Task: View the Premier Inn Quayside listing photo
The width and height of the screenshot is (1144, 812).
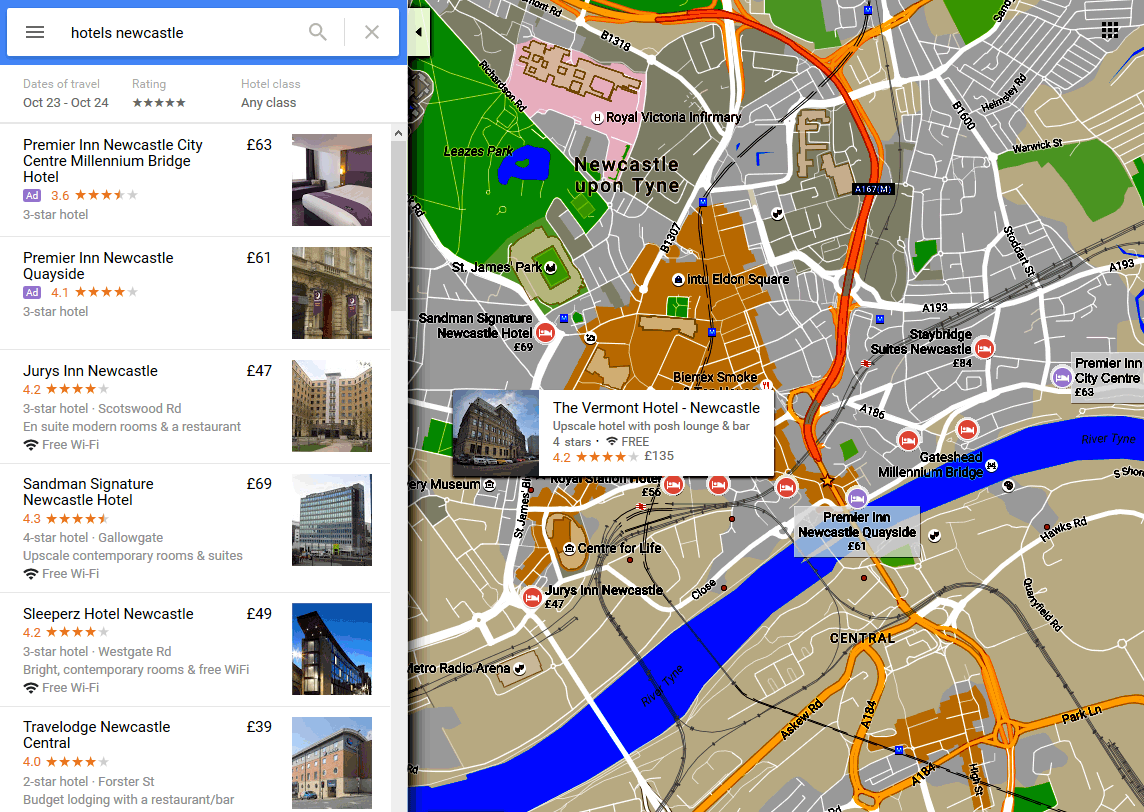Action: (332, 293)
